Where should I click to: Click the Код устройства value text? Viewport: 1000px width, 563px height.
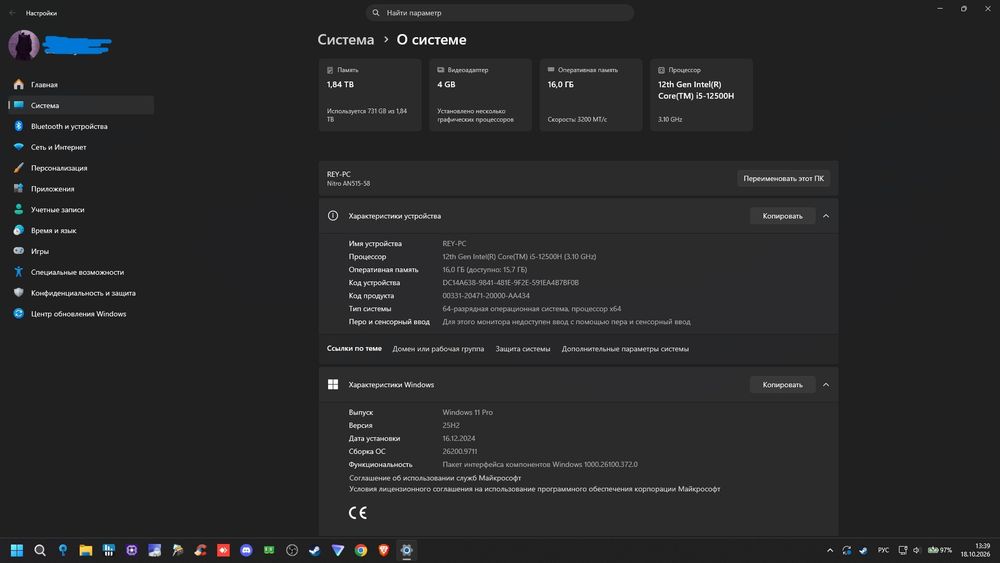tap(511, 282)
